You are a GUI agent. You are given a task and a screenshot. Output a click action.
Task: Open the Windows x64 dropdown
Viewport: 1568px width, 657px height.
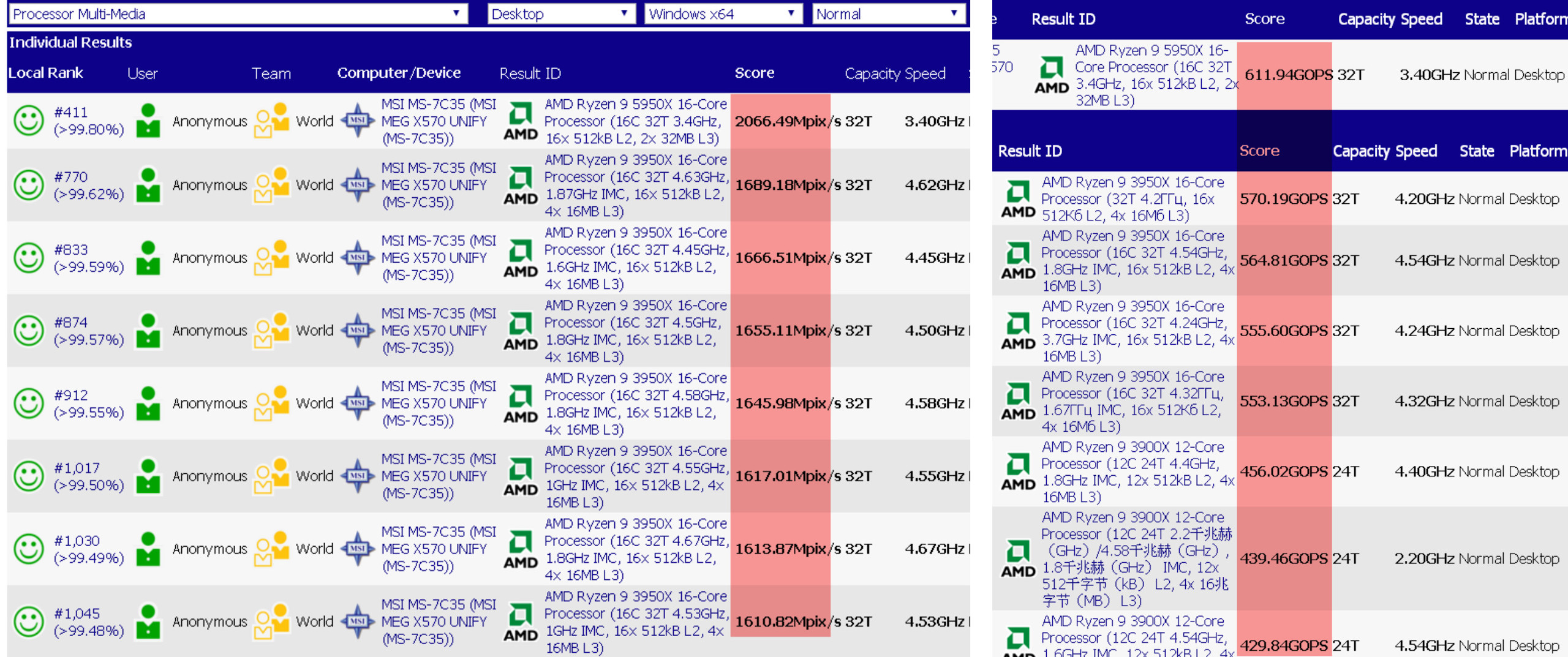pyautogui.click(x=723, y=13)
